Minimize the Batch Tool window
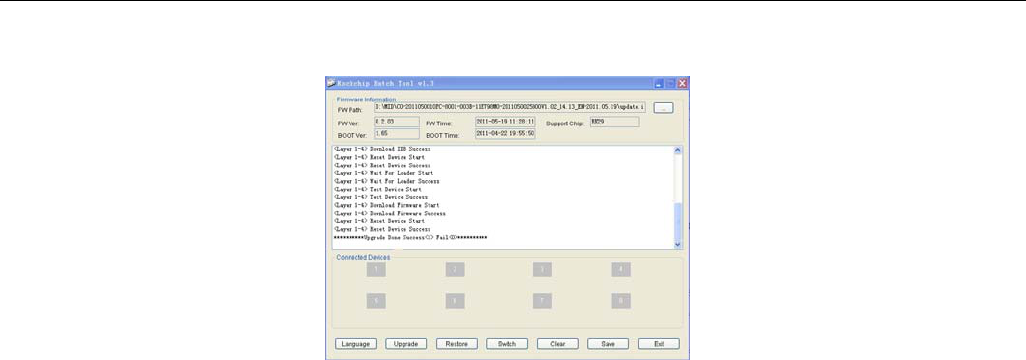This screenshot has height=360, width=1026. pyautogui.click(x=659, y=84)
